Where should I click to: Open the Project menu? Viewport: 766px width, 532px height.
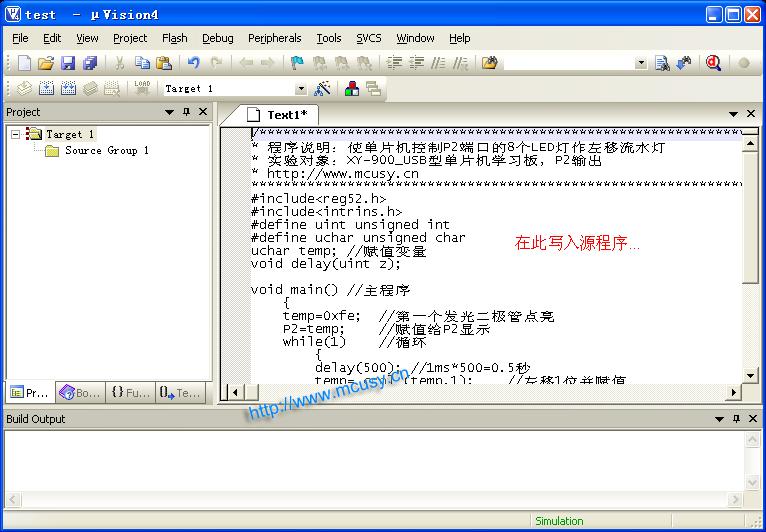click(130, 38)
